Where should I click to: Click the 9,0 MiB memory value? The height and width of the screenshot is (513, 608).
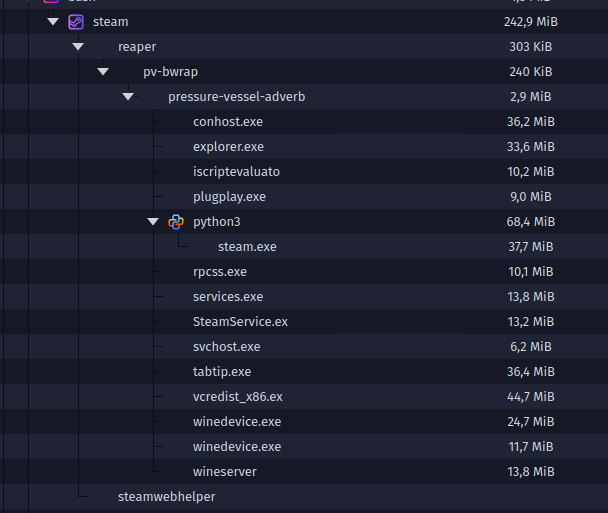531,197
